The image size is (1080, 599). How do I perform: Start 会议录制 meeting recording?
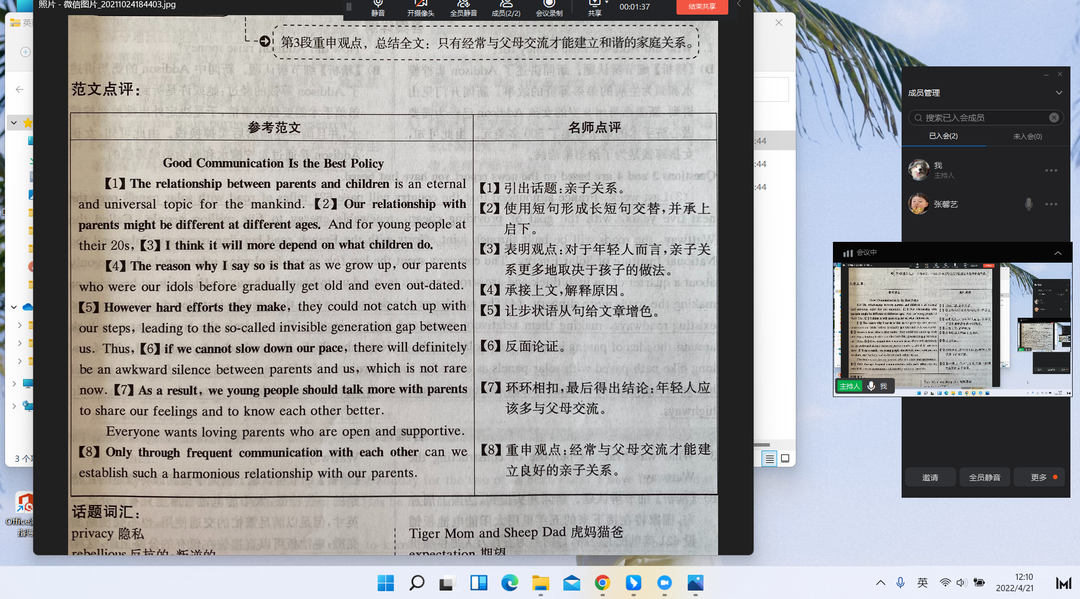tap(548, 6)
